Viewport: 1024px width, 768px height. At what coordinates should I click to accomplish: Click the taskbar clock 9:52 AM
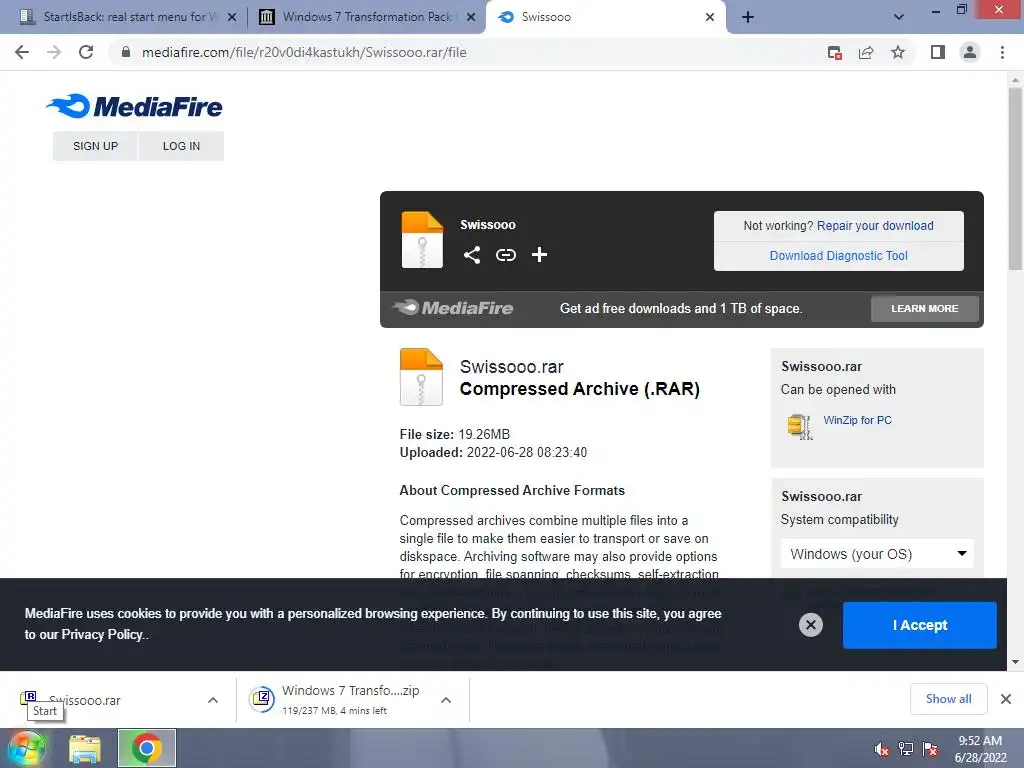point(980,749)
